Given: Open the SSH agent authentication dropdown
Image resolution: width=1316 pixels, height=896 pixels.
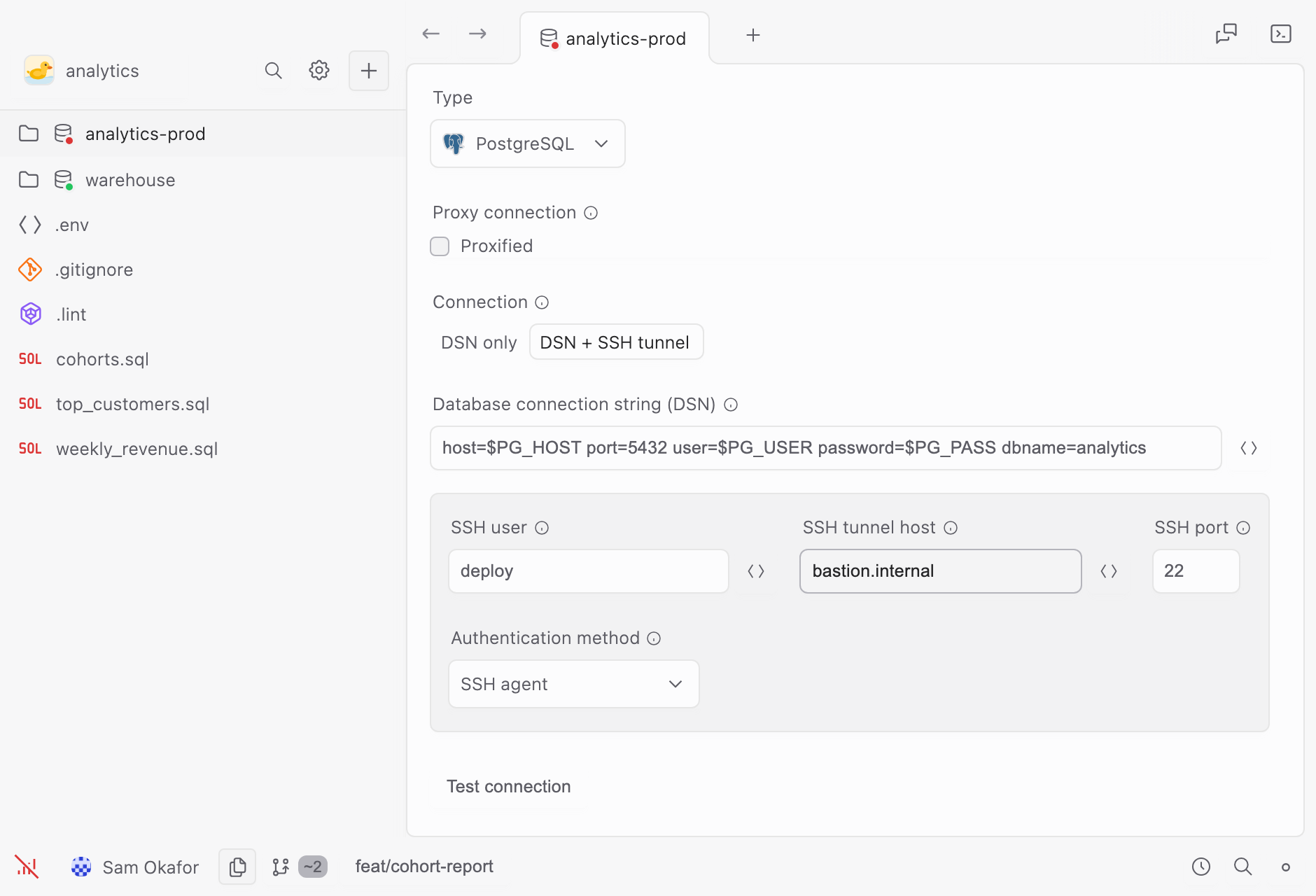Looking at the screenshot, I should tap(574, 684).
